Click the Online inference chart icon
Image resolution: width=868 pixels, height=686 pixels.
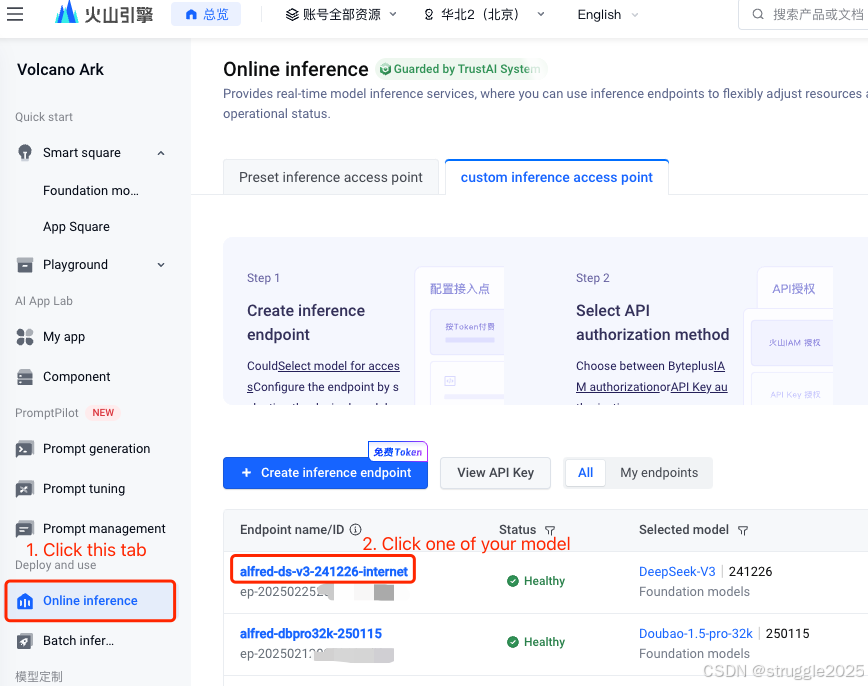25,601
